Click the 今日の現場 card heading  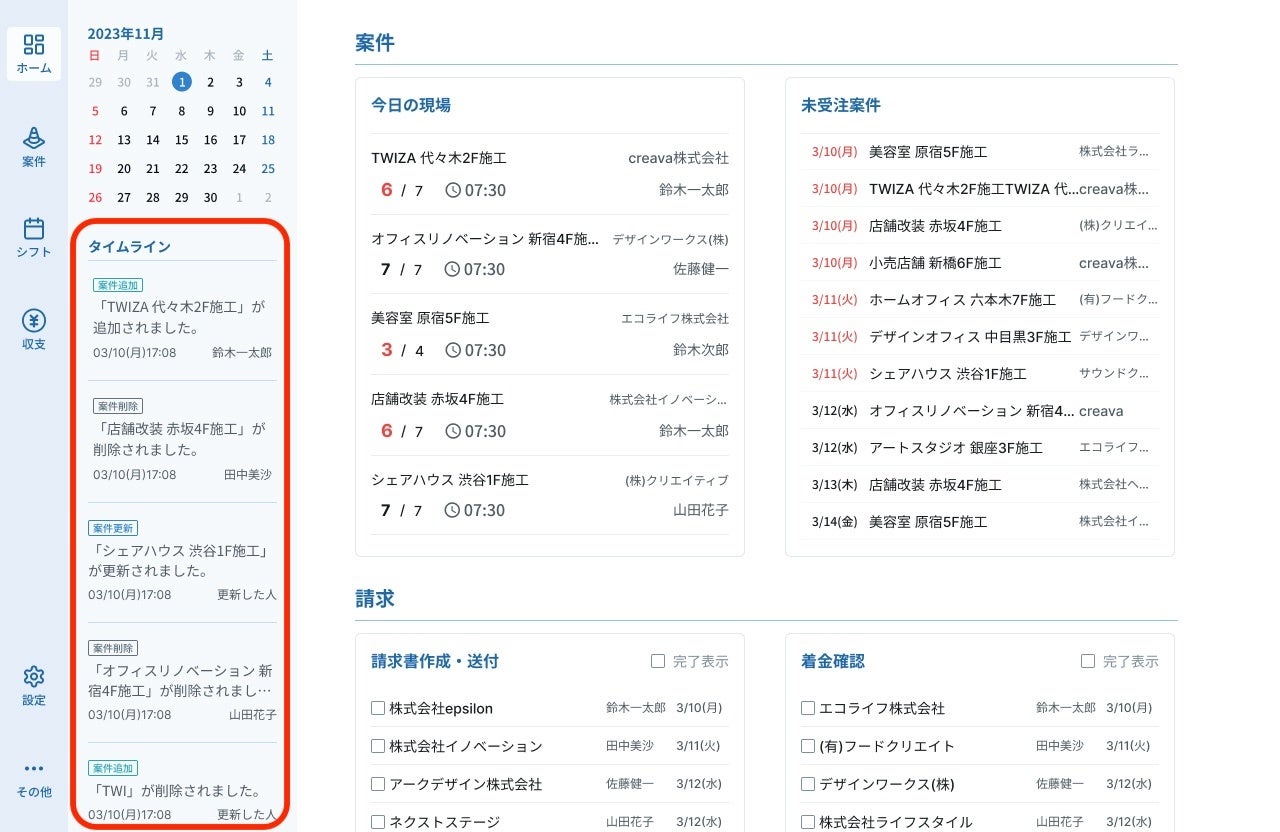tap(411, 105)
